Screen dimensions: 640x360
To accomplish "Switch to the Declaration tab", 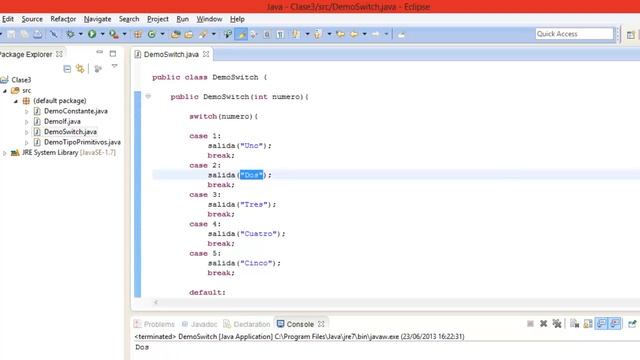I will tap(247, 324).
